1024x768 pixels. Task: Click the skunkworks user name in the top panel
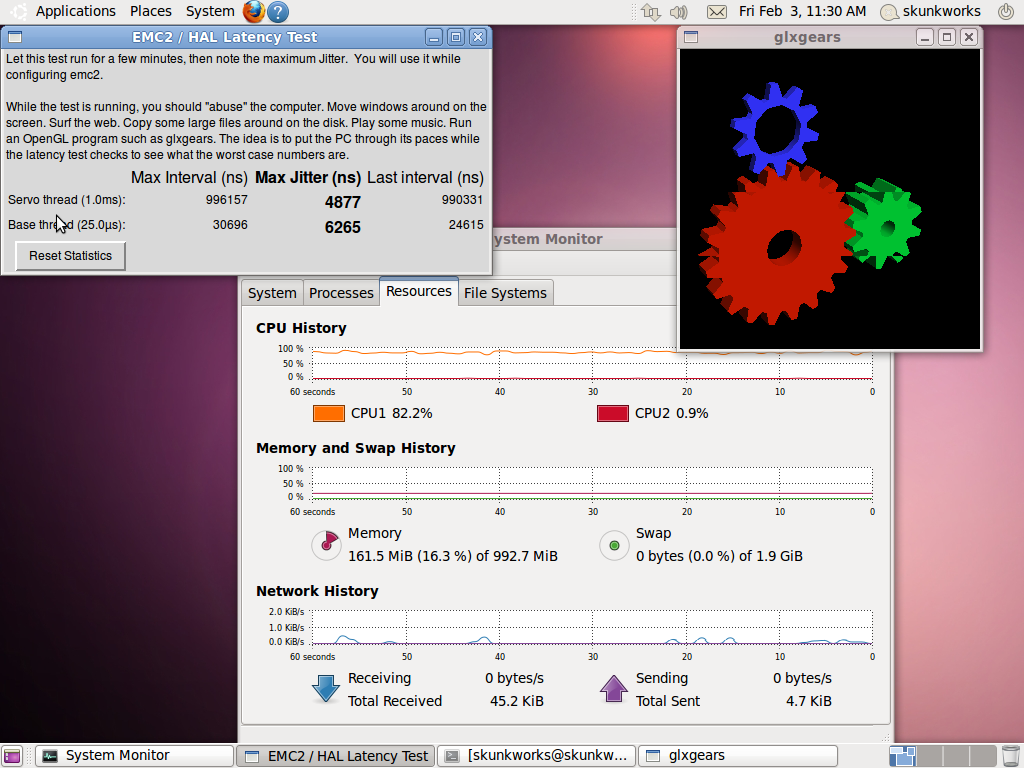942,11
